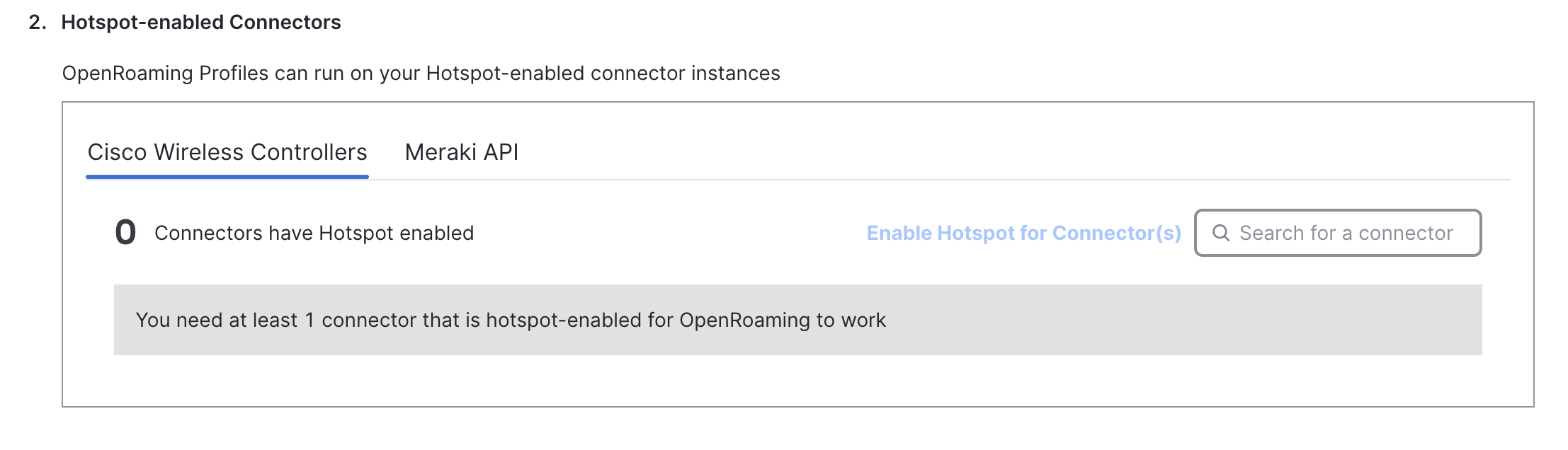This screenshot has height=450, width=1568.
Task: Click the gray hotspot-enabled connector notice banner
Action: coord(798,320)
